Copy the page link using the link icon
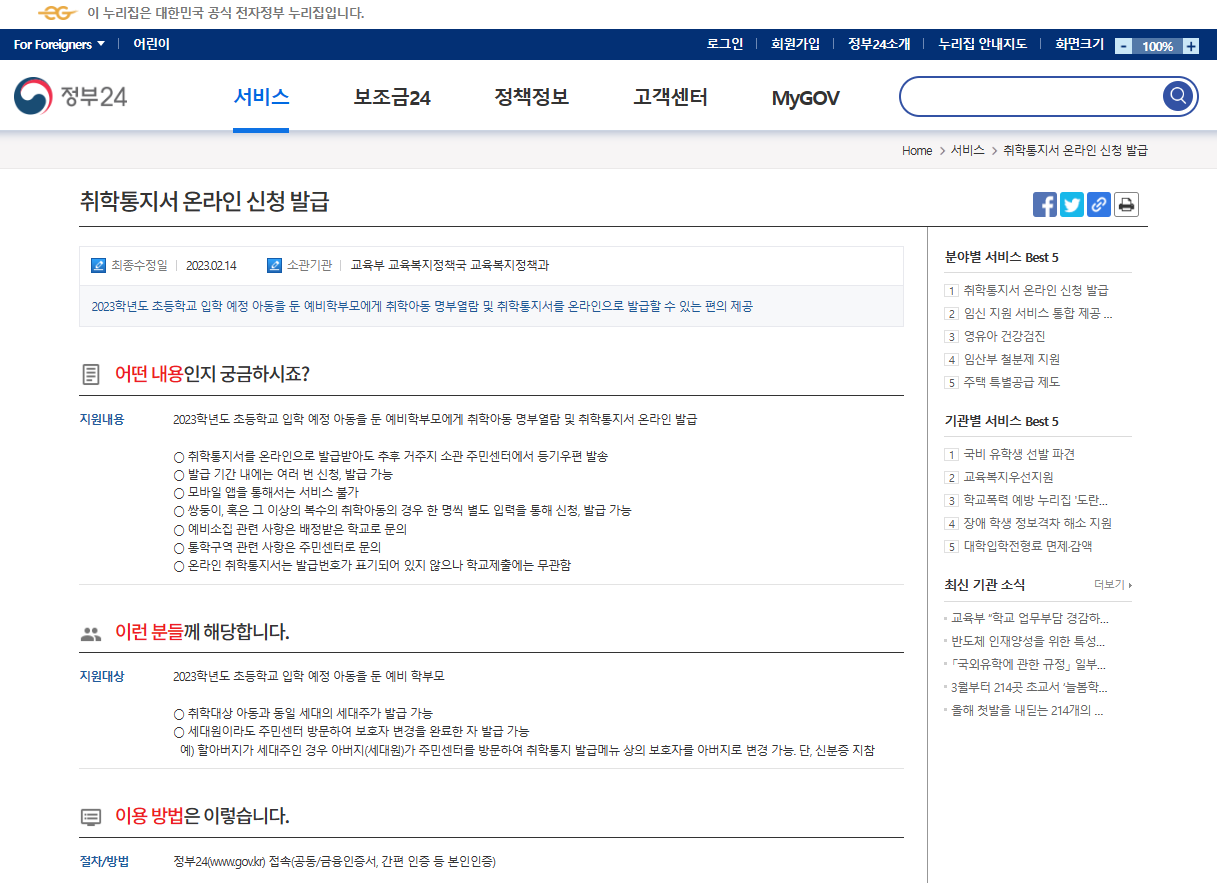The height and width of the screenshot is (883, 1217). click(1098, 204)
